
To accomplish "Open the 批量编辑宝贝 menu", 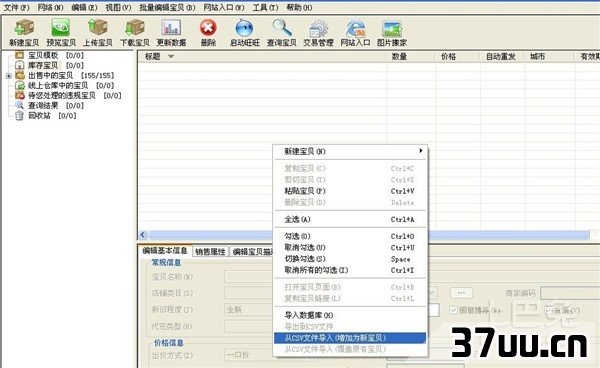I will click(167, 7).
